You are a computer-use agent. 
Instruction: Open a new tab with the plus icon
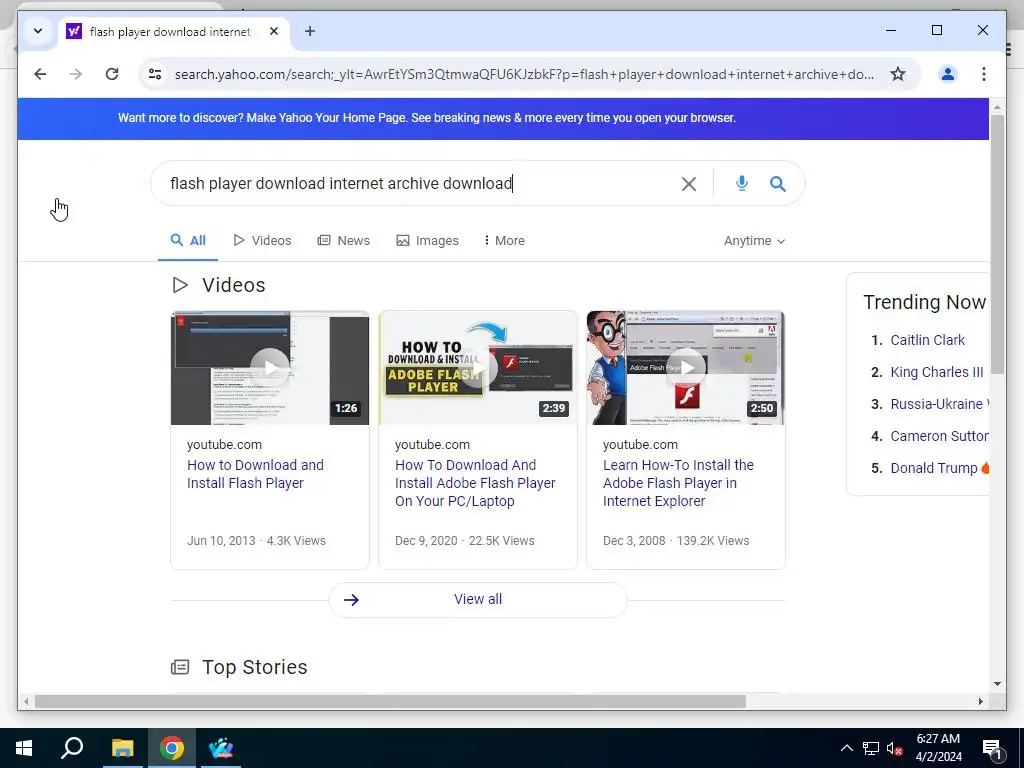click(310, 31)
